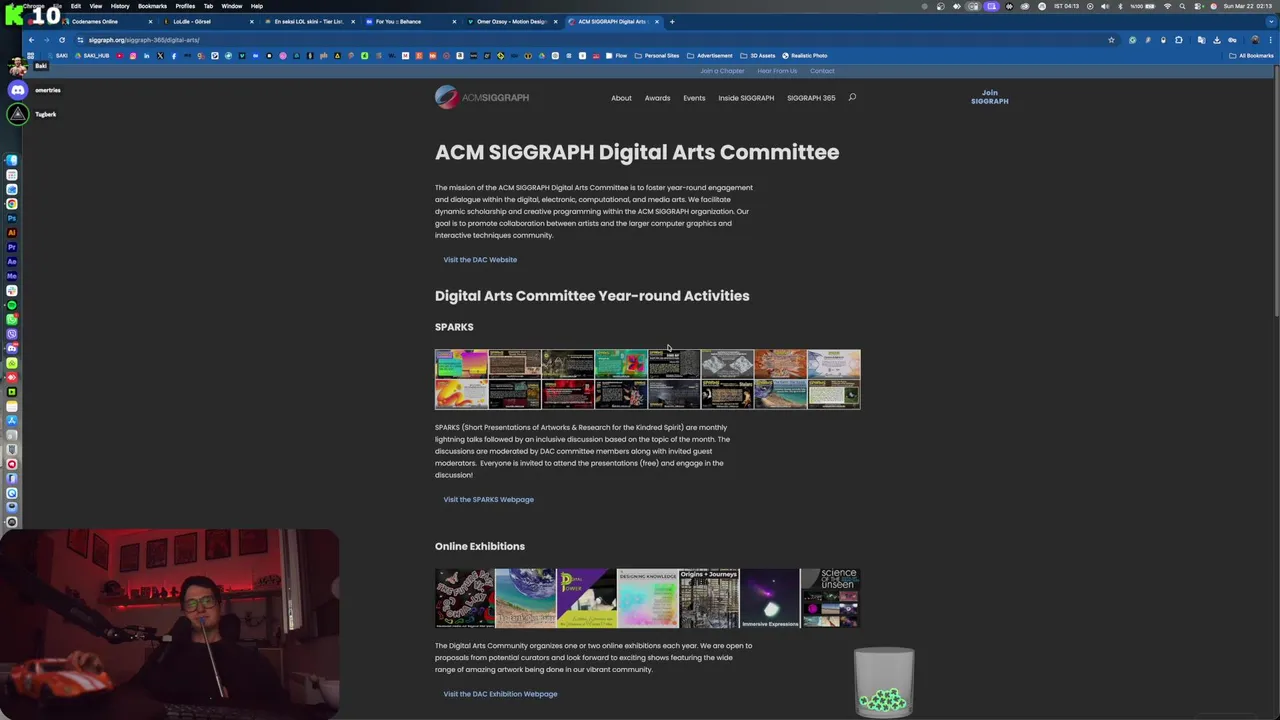The image size is (1280, 720).
Task: Open the Bookmarks menu in menu bar
Action: tap(152, 6)
